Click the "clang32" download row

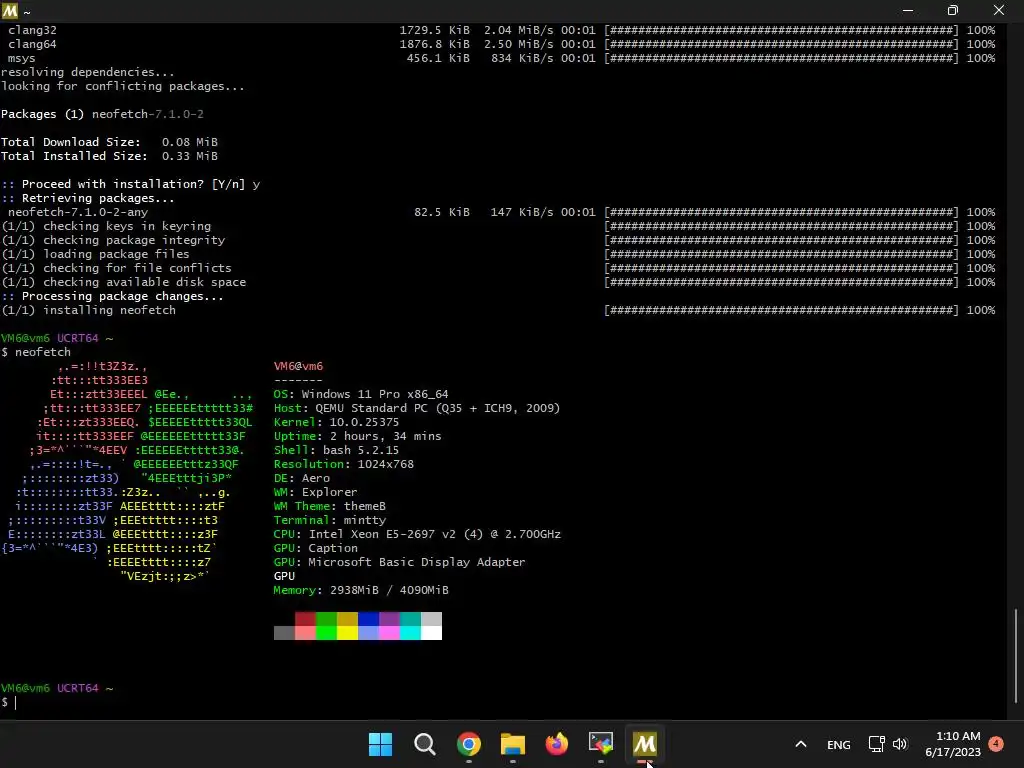(502, 31)
